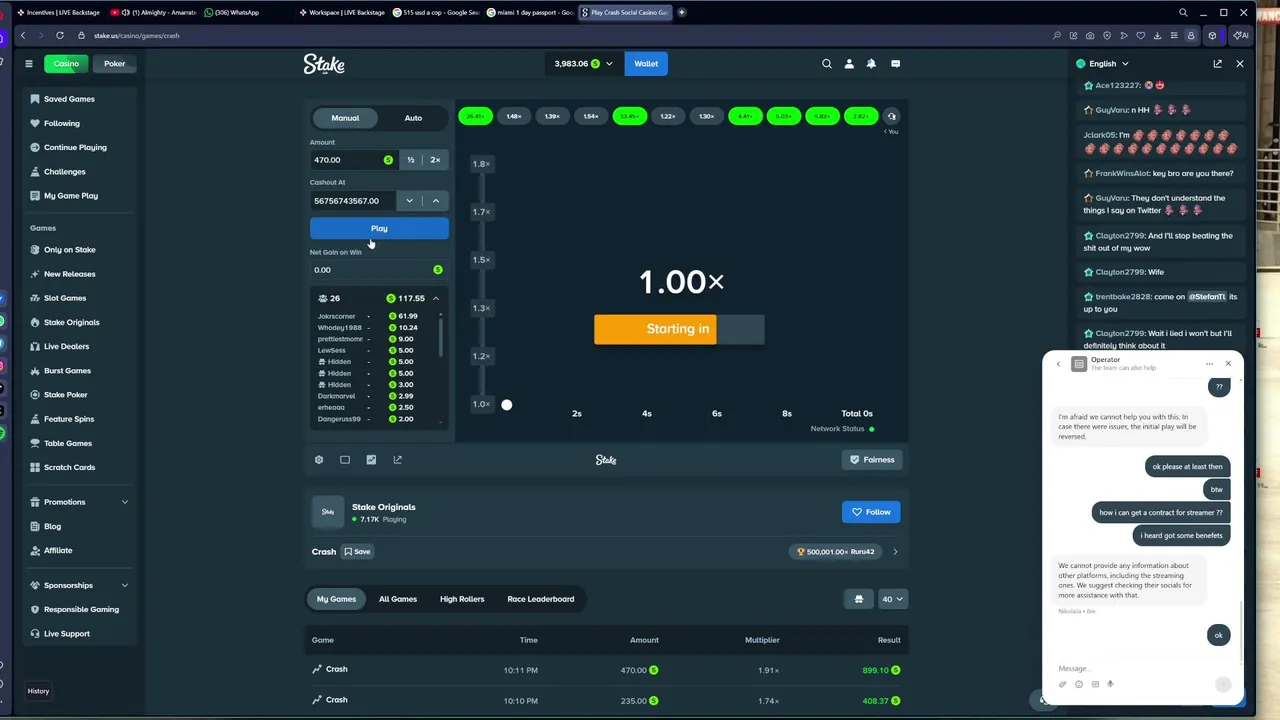This screenshot has height=720, width=1280.
Task: Open the Fairness panel
Action: (x=871, y=460)
